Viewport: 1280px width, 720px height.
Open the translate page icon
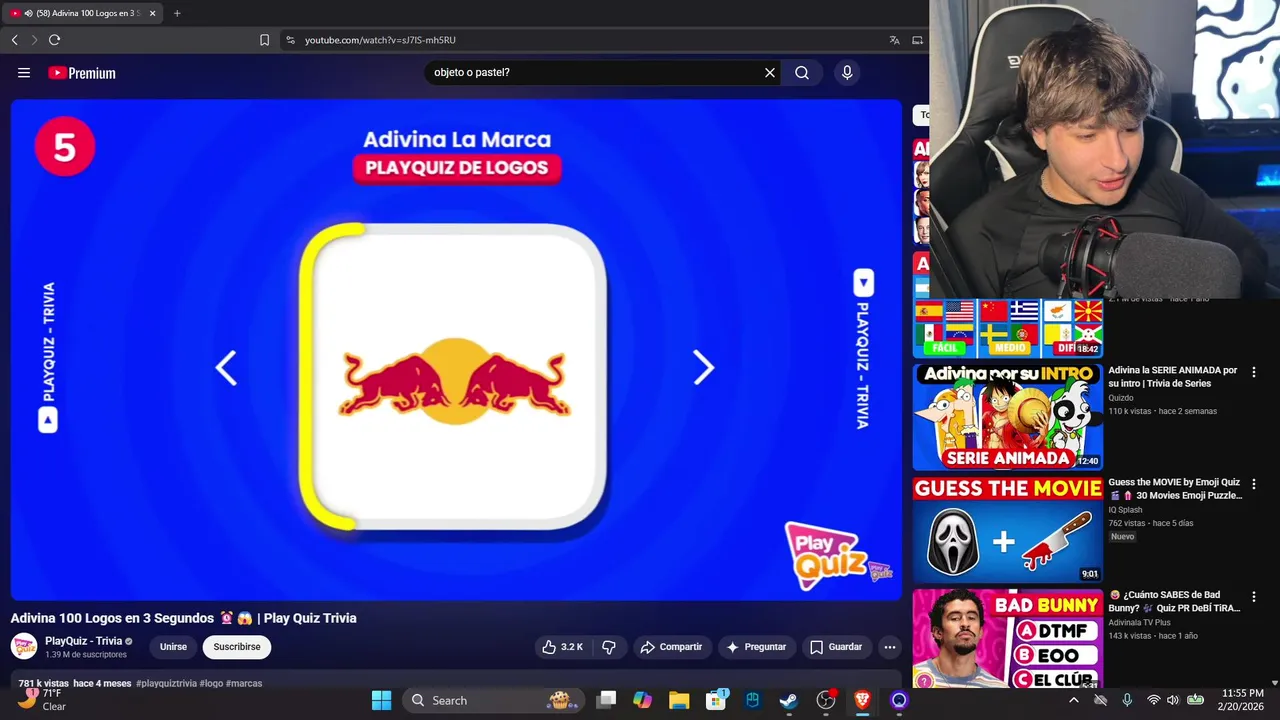[x=894, y=40]
